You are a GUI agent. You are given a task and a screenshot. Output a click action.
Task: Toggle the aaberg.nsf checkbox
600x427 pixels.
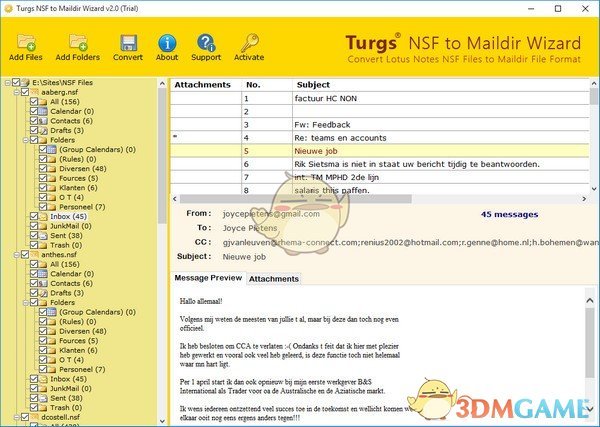point(25,92)
